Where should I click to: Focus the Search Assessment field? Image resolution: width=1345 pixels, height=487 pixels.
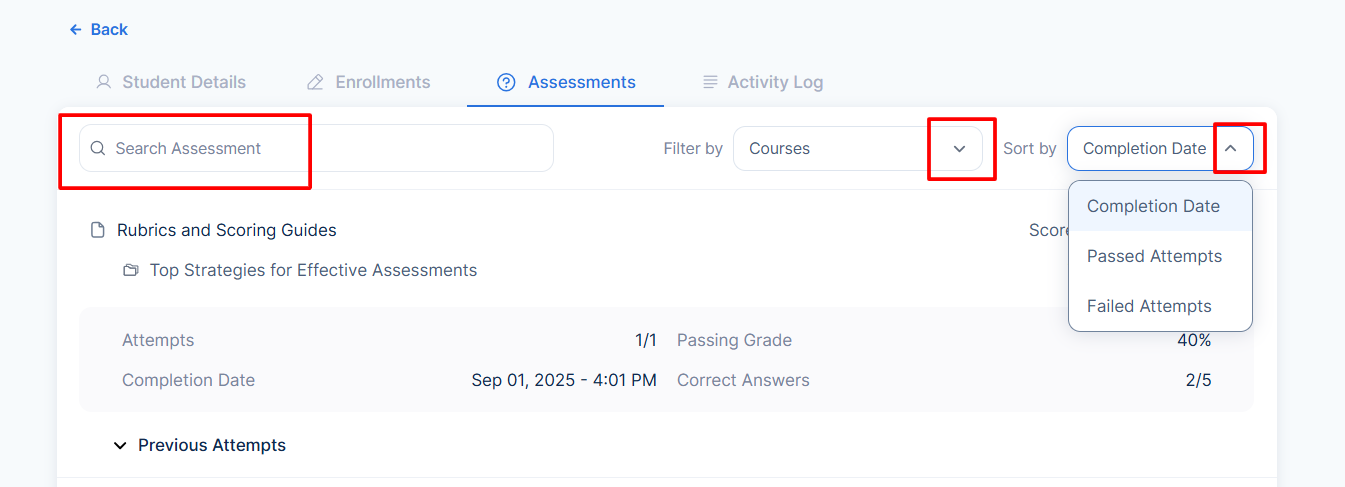coord(316,148)
